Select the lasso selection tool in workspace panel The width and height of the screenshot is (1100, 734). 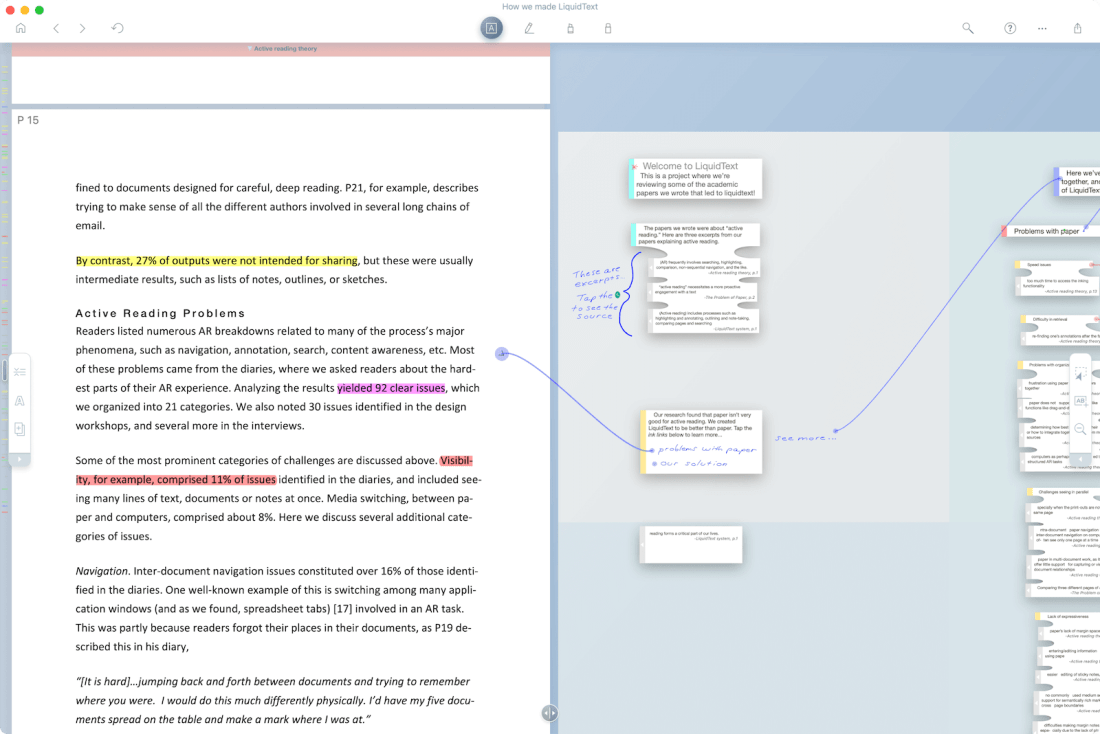[1080, 373]
